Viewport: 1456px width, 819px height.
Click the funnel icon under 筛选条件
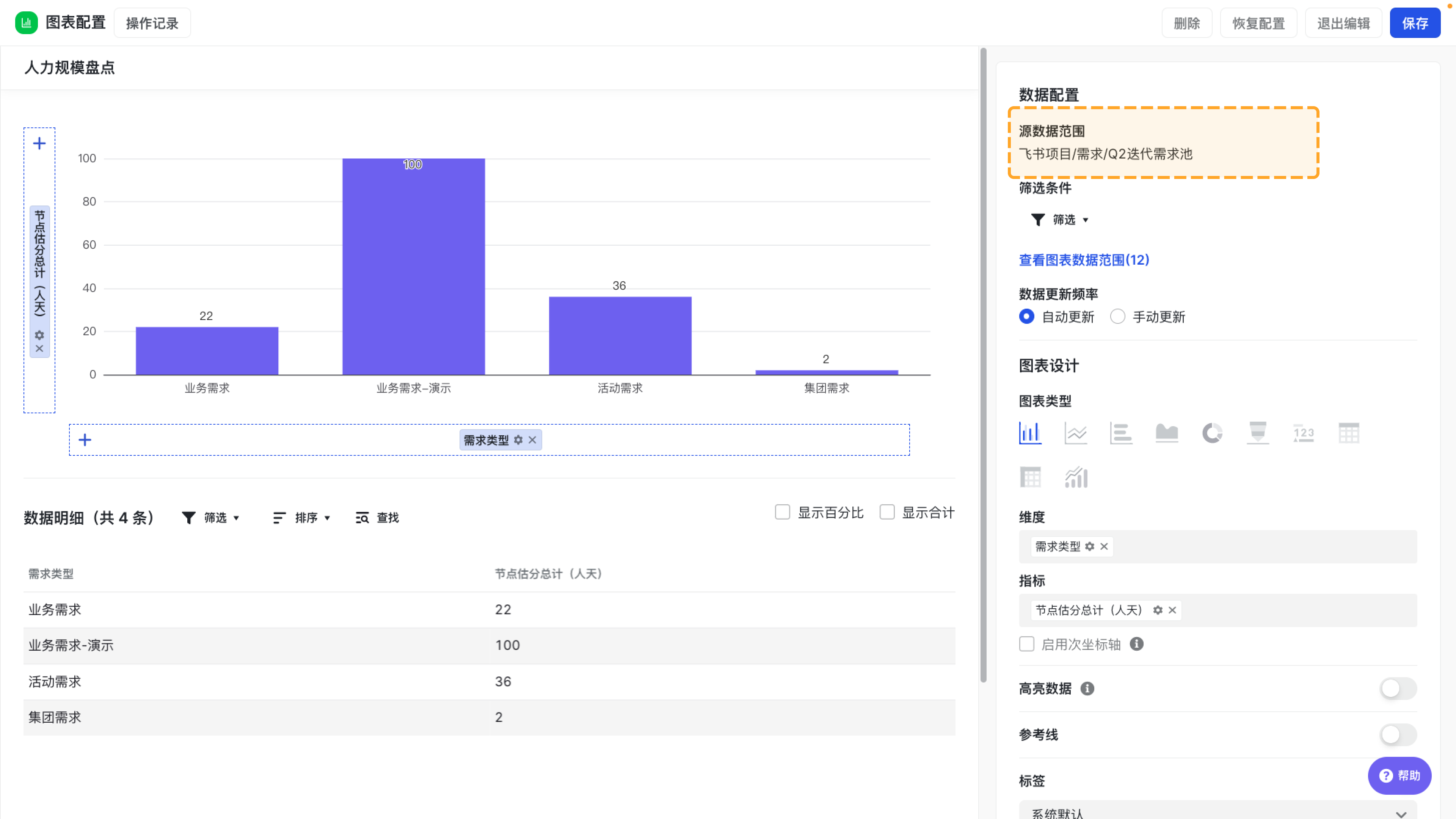pos(1038,219)
